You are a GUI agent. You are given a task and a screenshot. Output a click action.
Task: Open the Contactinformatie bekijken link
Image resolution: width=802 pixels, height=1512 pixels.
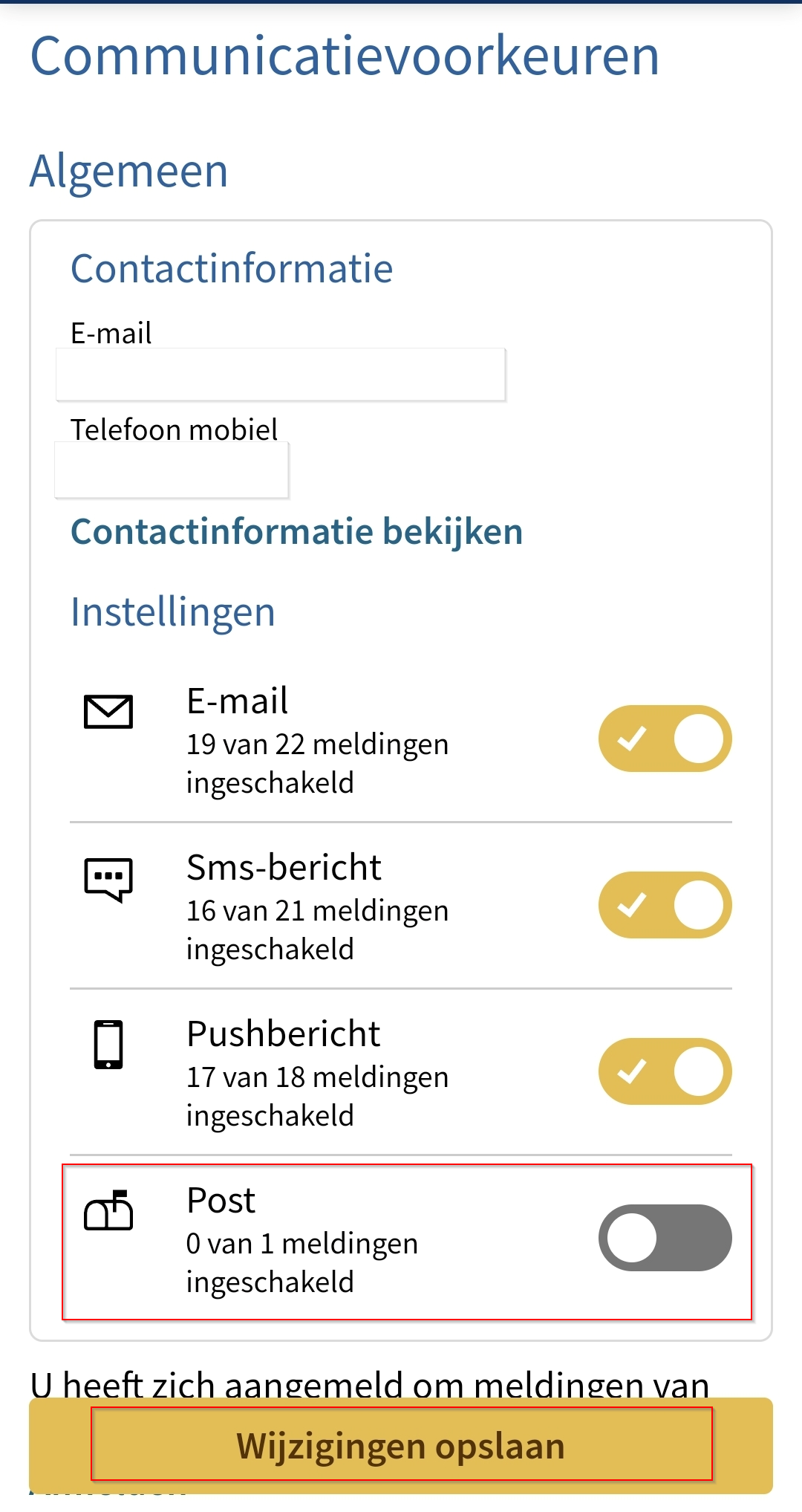pos(297,532)
